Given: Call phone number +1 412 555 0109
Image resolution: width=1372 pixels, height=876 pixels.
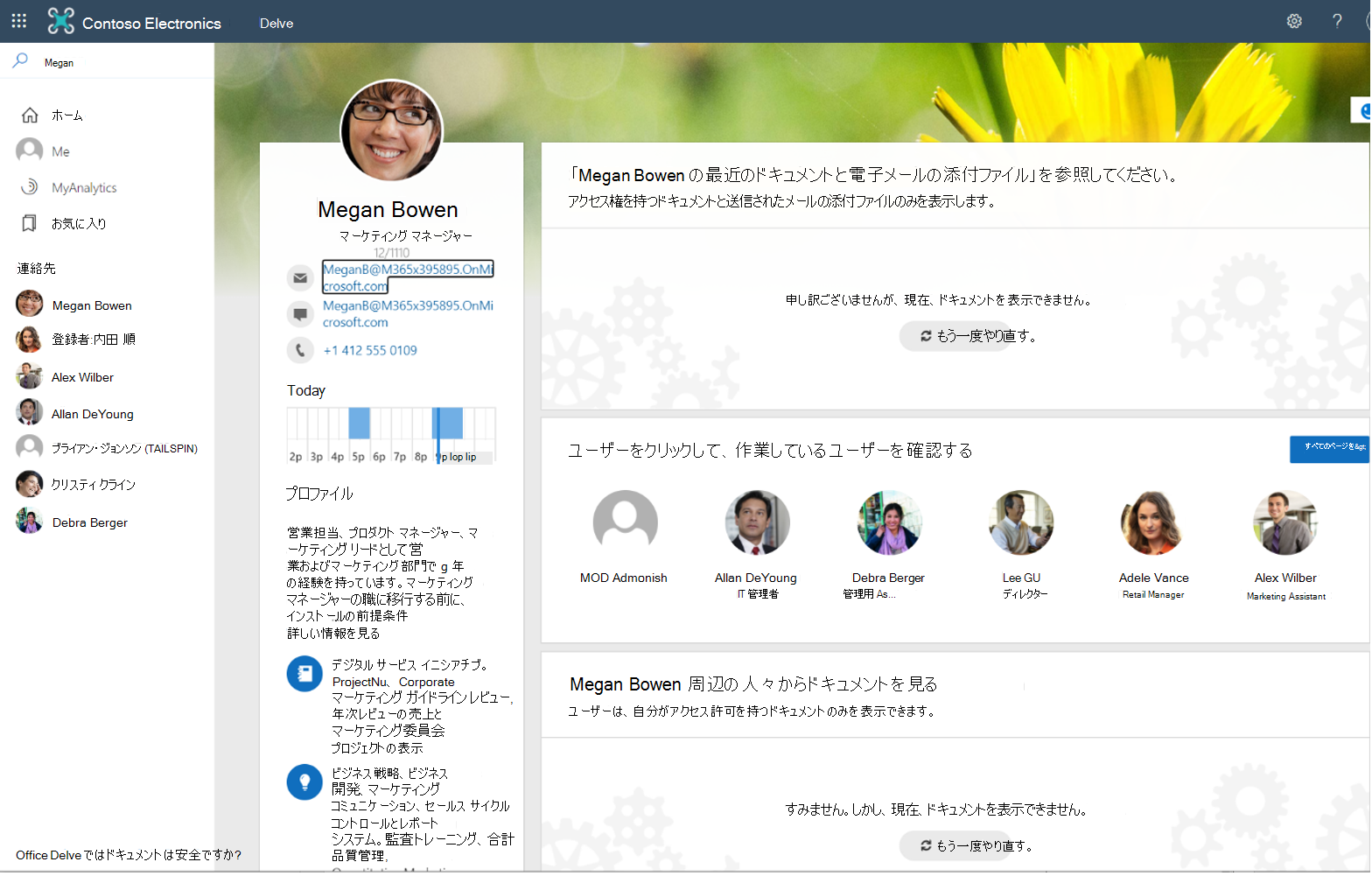Looking at the screenshot, I should 370,350.
